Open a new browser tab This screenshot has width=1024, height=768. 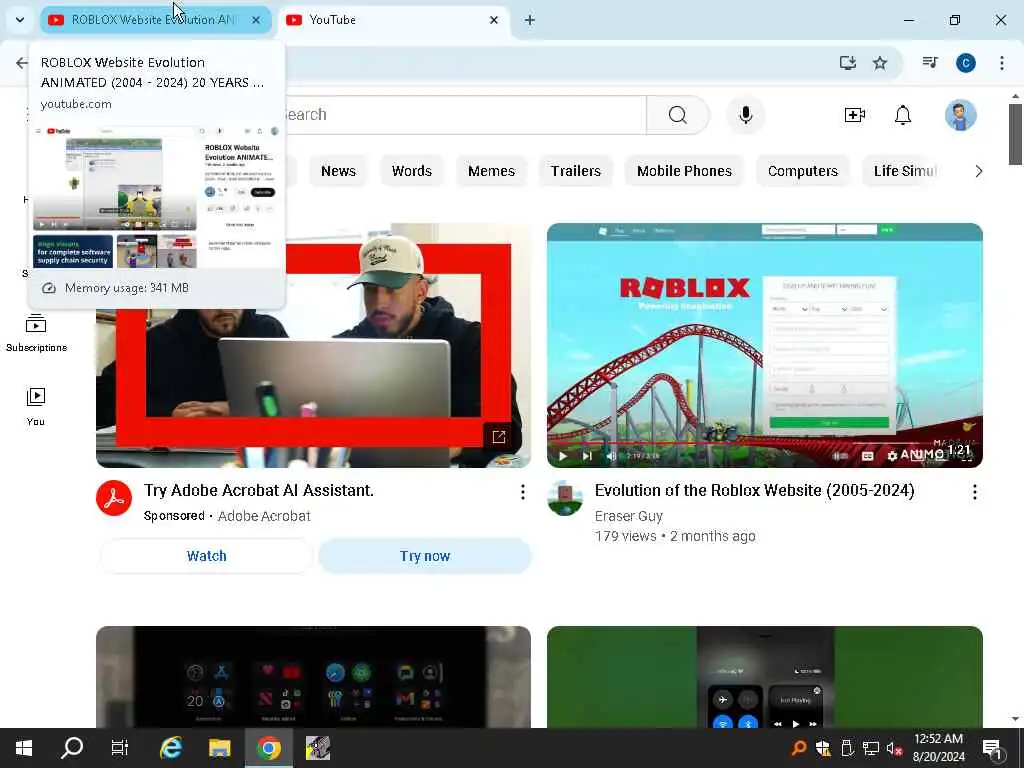coord(530,20)
